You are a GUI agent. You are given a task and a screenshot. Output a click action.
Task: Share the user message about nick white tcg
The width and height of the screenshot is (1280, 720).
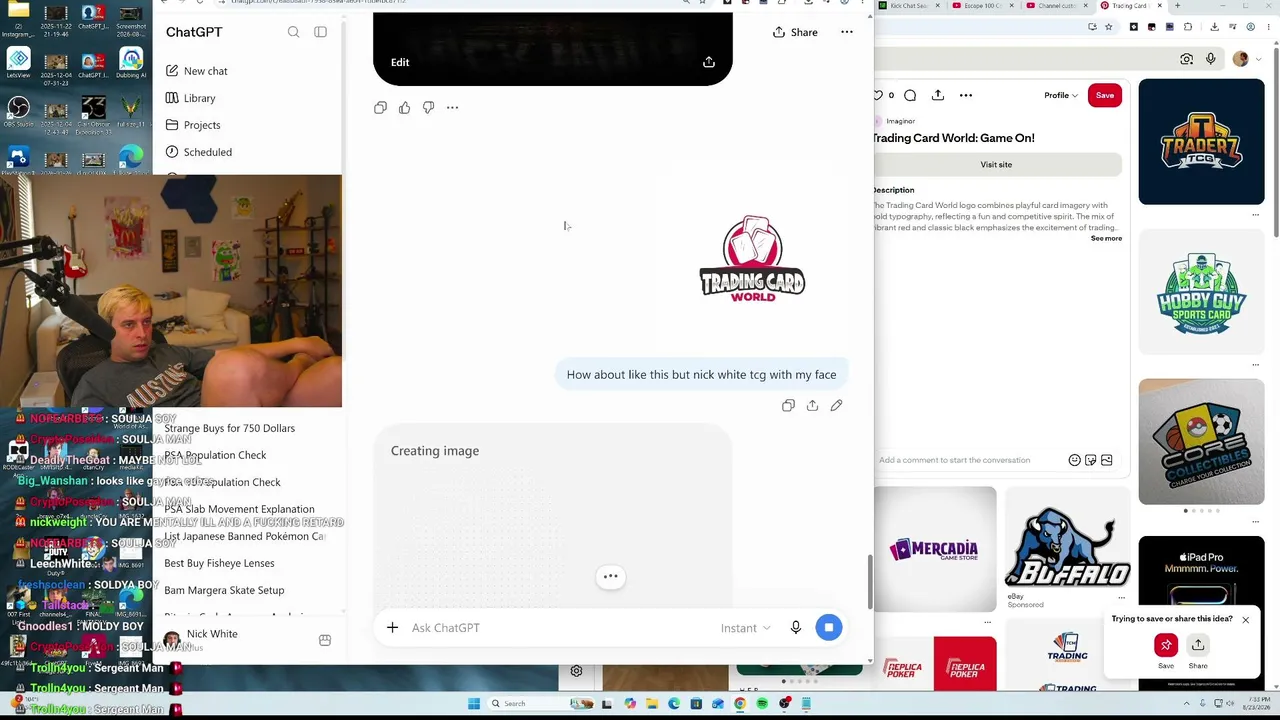812,405
